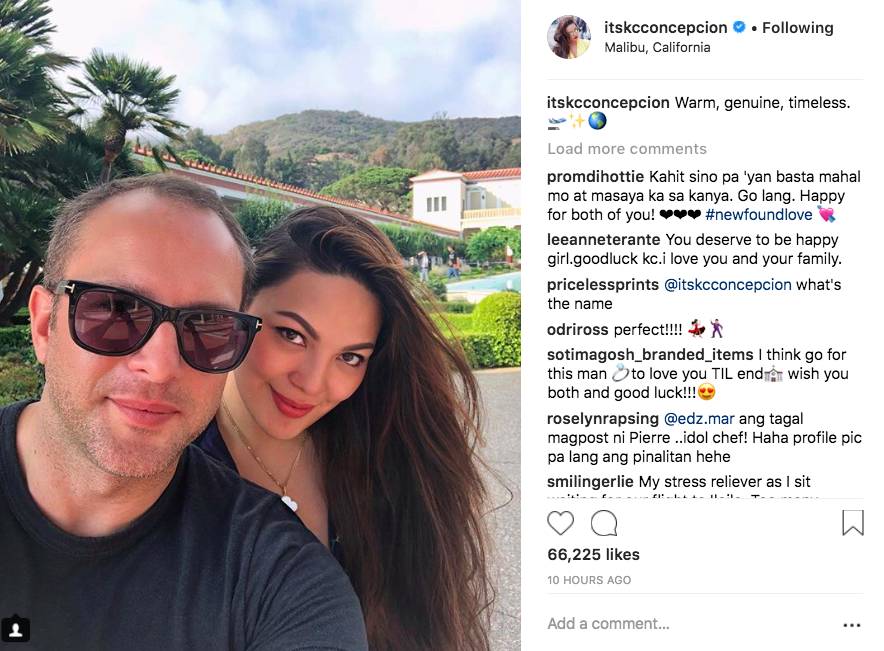Save post with bookmark icon

(852, 522)
